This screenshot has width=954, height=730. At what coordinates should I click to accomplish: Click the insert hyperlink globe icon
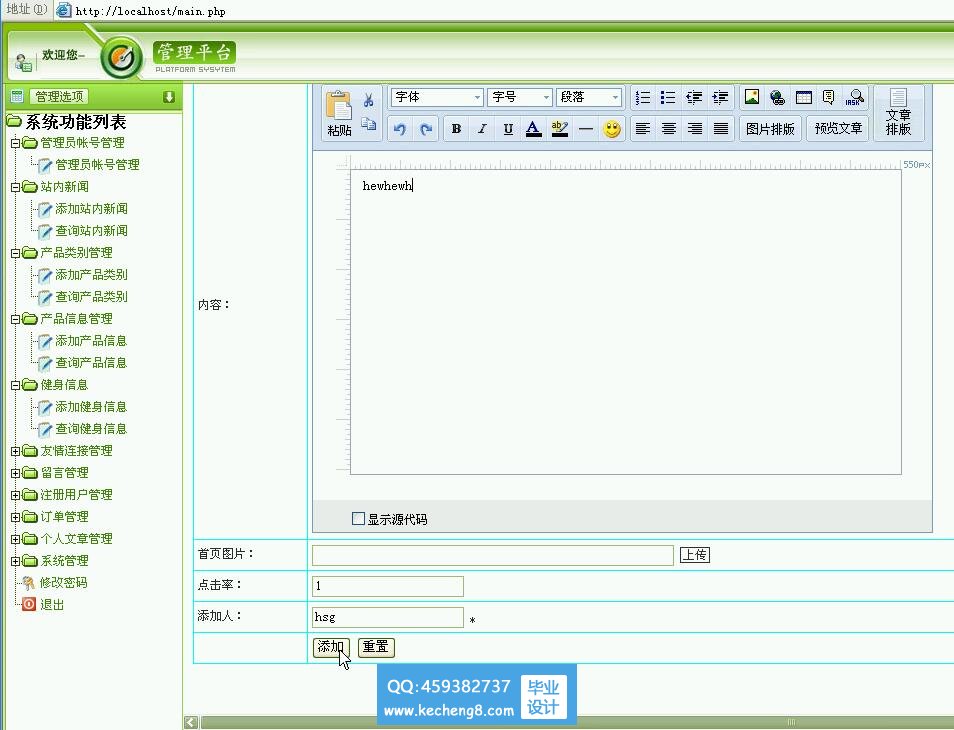[778, 97]
